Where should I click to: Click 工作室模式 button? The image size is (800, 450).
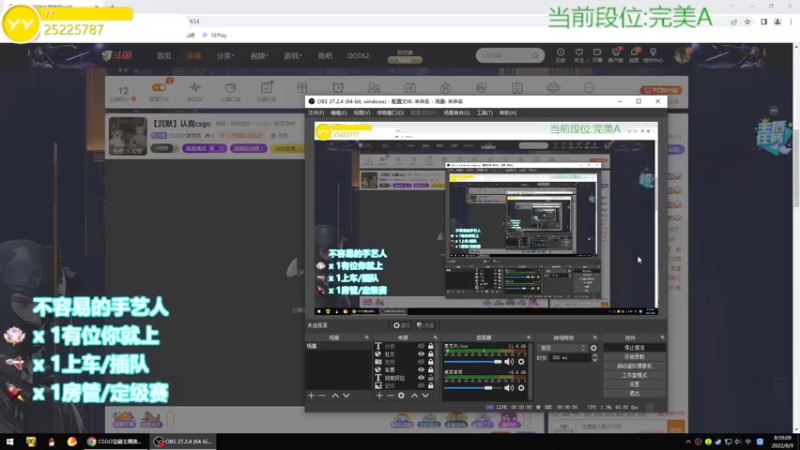(x=634, y=375)
